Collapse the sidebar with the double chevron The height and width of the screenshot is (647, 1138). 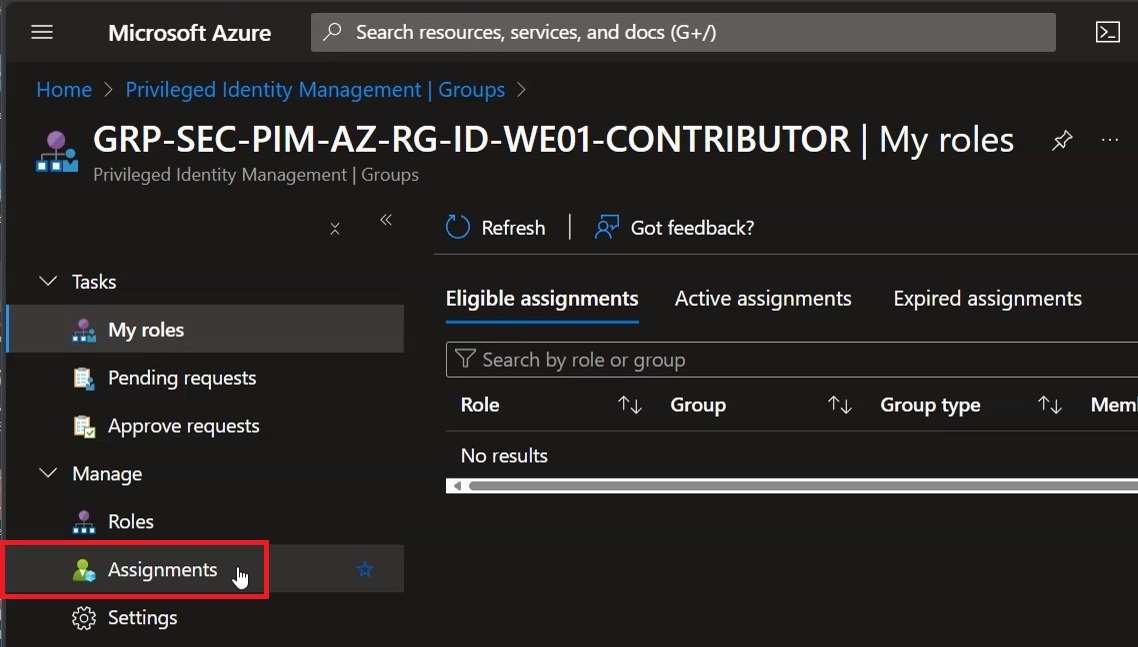(386, 220)
